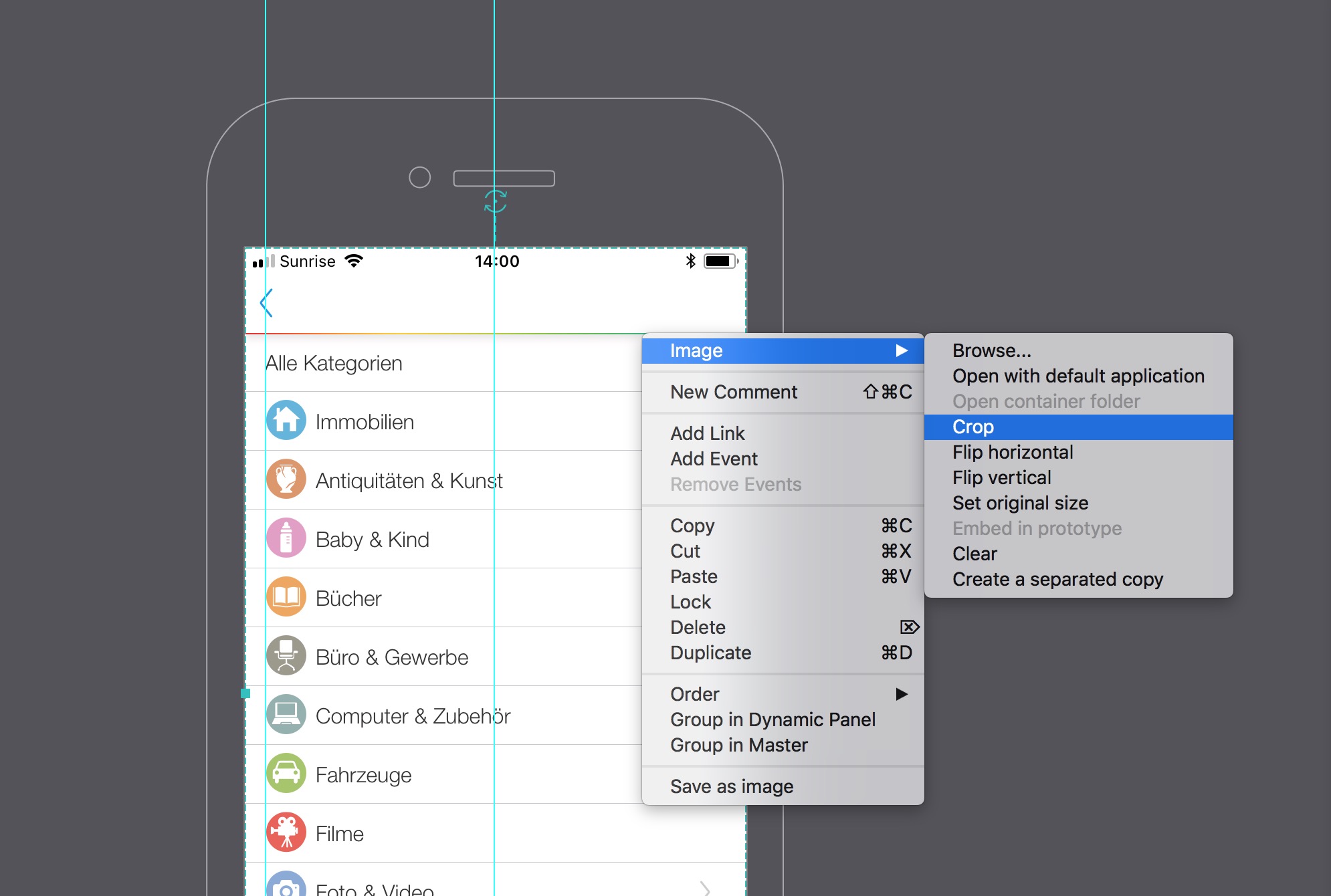Click the battery icon in status bar
The width and height of the screenshot is (1331, 896).
coord(721,261)
